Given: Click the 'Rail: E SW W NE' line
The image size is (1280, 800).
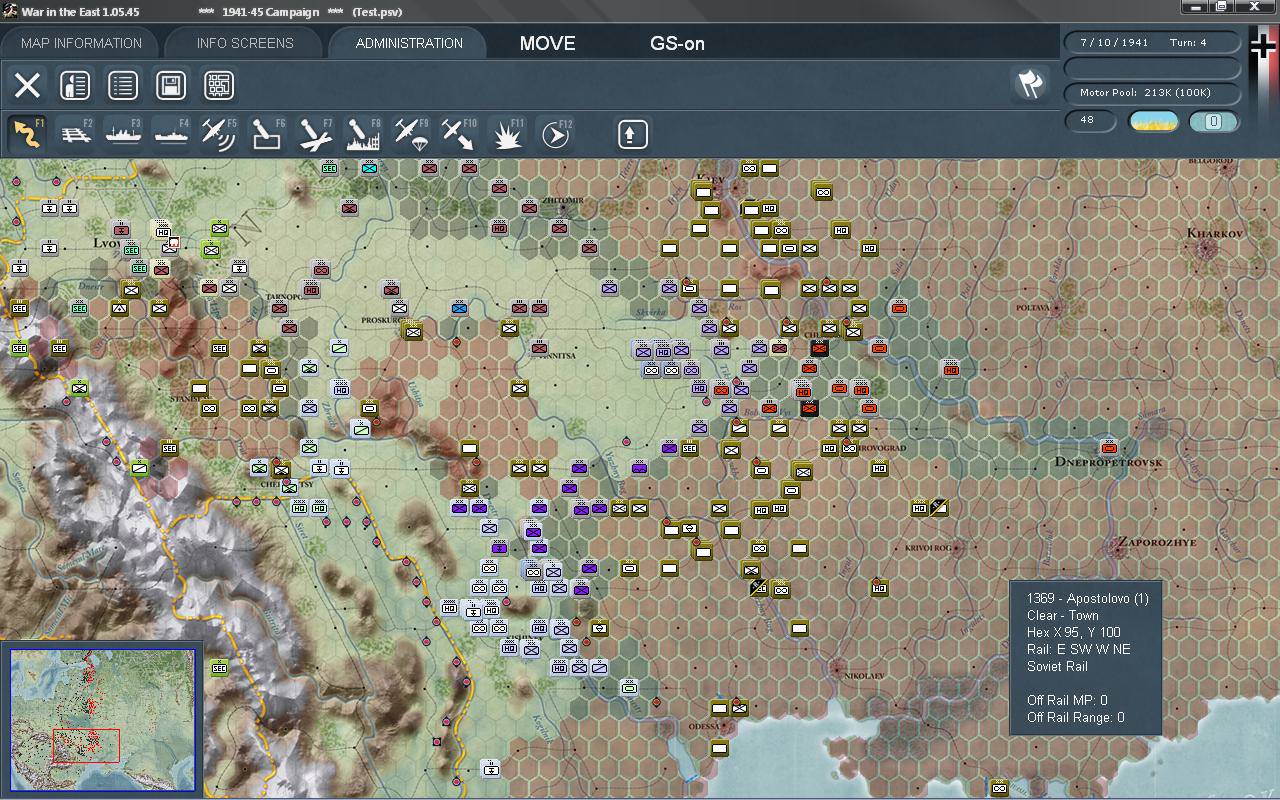Looking at the screenshot, I should (x=1079, y=649).
